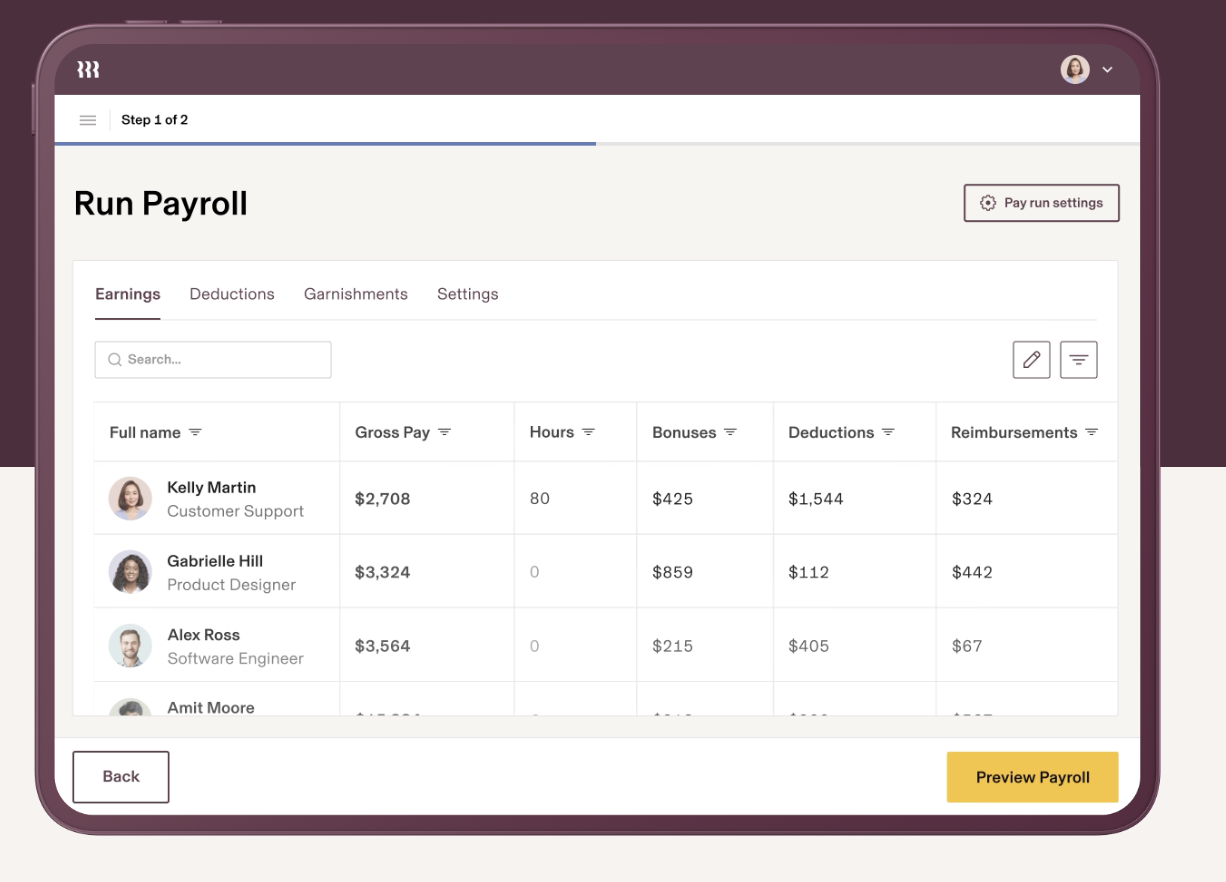Click Reimbursements column filter icon
Image resolution: width=1226 pixels, height=882 pixels.
(x=1091, y=432)
